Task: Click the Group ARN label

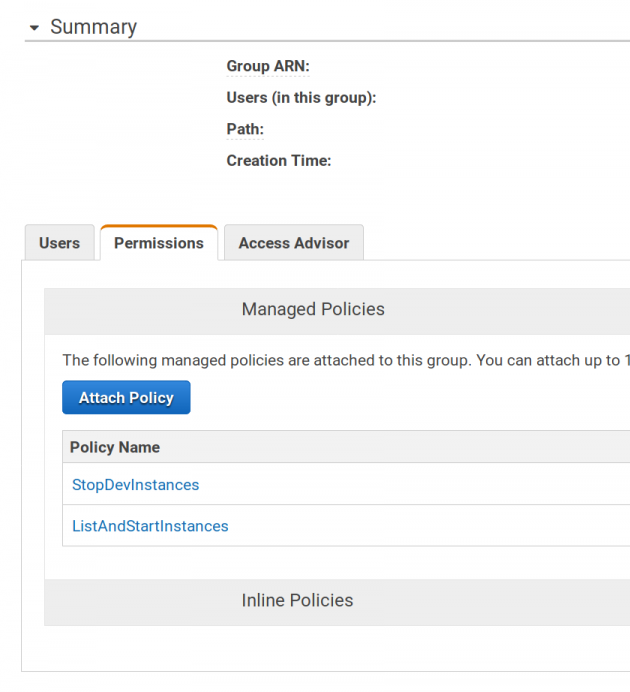Action: [x=268, y=66]
